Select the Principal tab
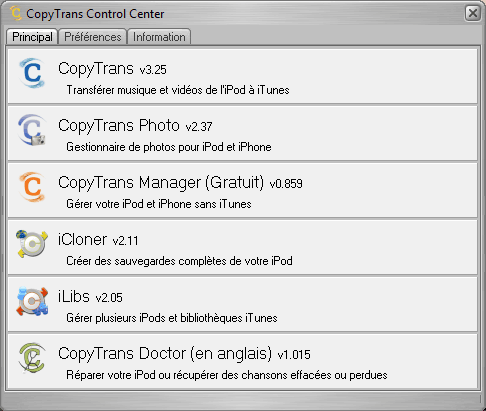This screenshot has height=411, width=486. [32, 37]
